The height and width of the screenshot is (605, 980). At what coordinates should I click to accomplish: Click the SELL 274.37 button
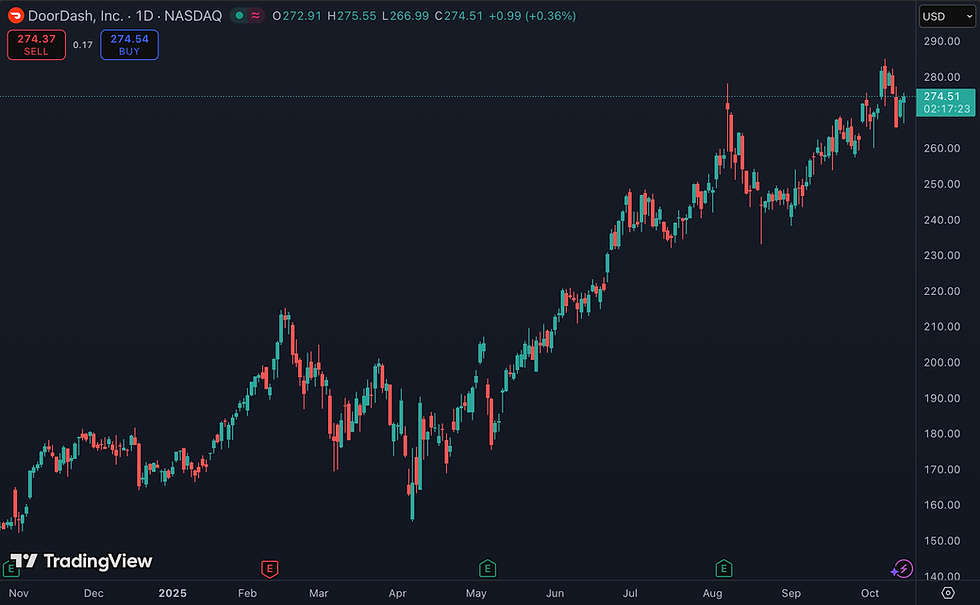[x=36, y=45]
